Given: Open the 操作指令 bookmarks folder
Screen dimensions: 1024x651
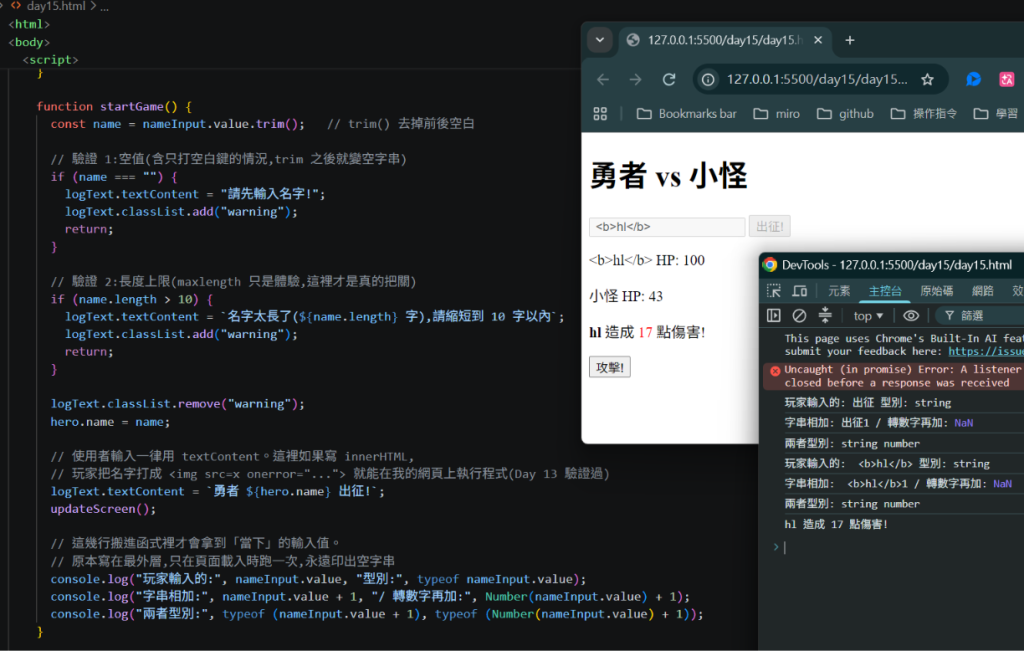Looking at the screenshot, I should point(924,114).
